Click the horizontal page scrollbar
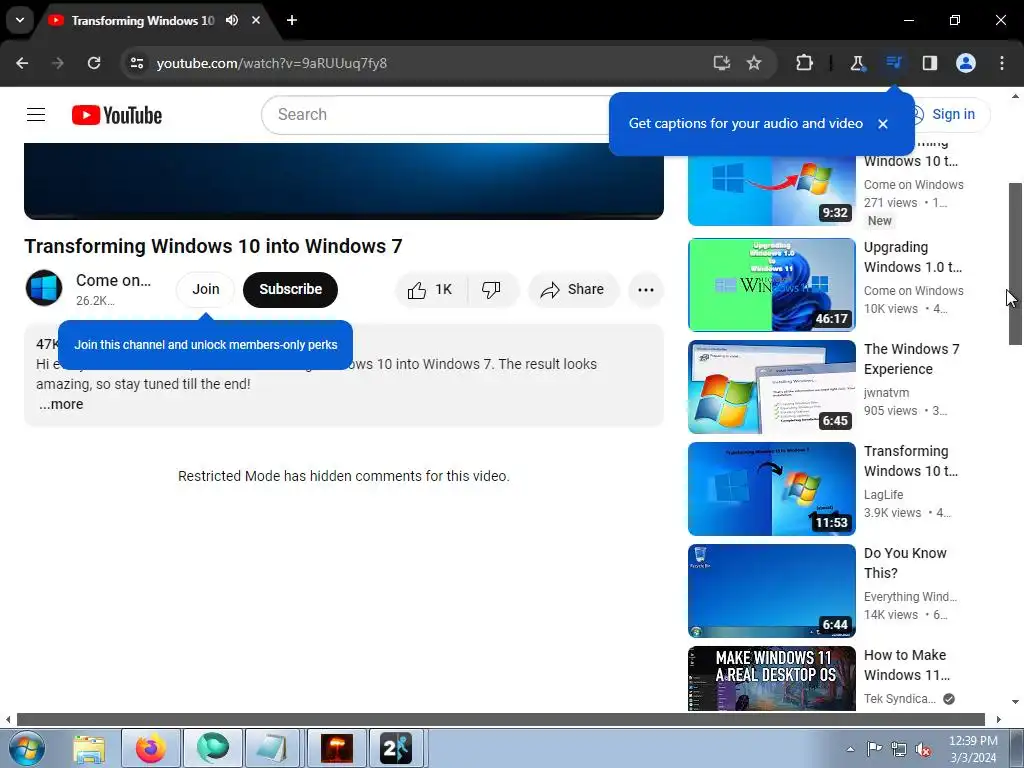1024x768 pixels. point(500,719)
